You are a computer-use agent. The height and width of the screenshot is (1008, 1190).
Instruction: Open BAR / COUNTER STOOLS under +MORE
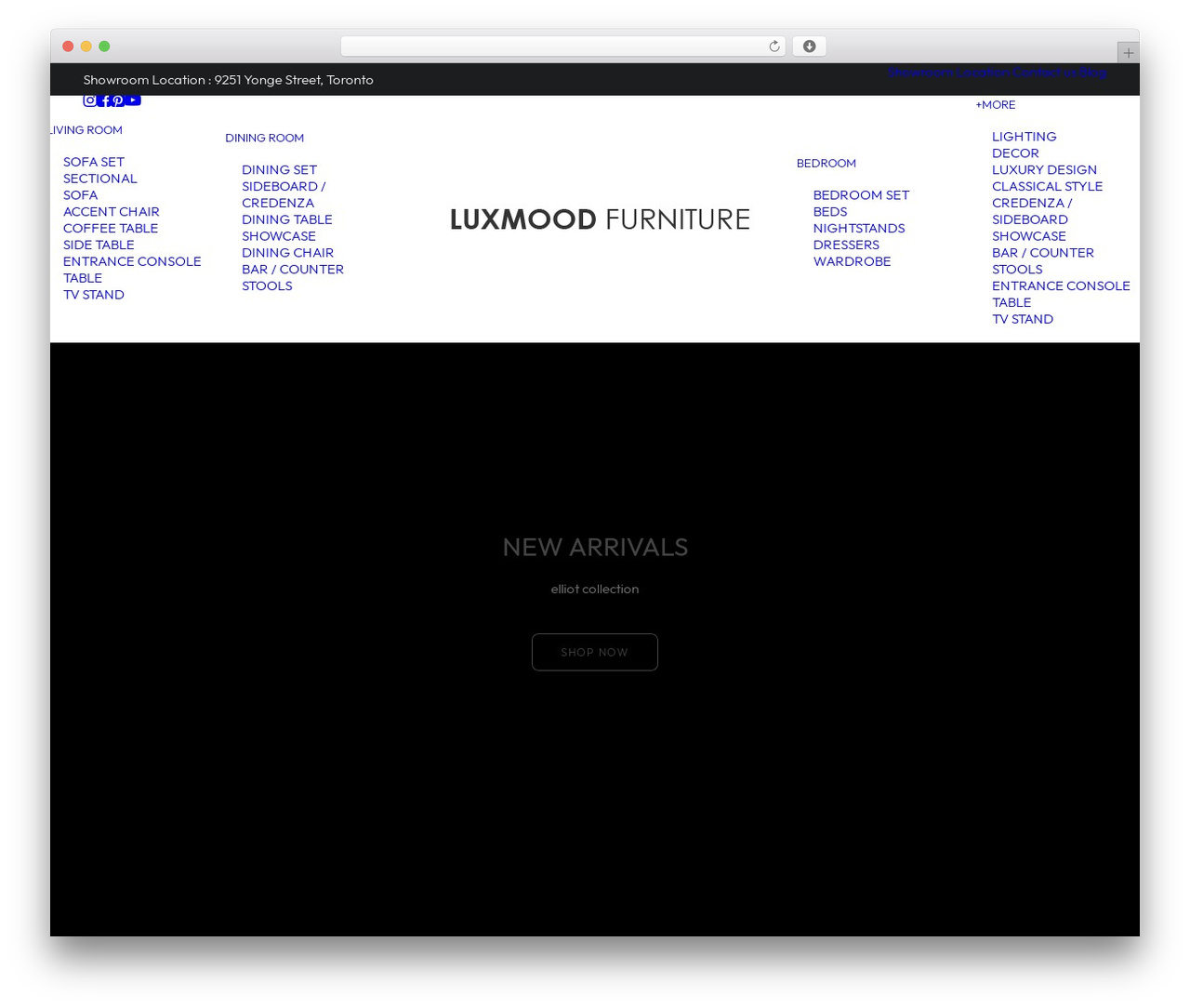[1043, 261]
